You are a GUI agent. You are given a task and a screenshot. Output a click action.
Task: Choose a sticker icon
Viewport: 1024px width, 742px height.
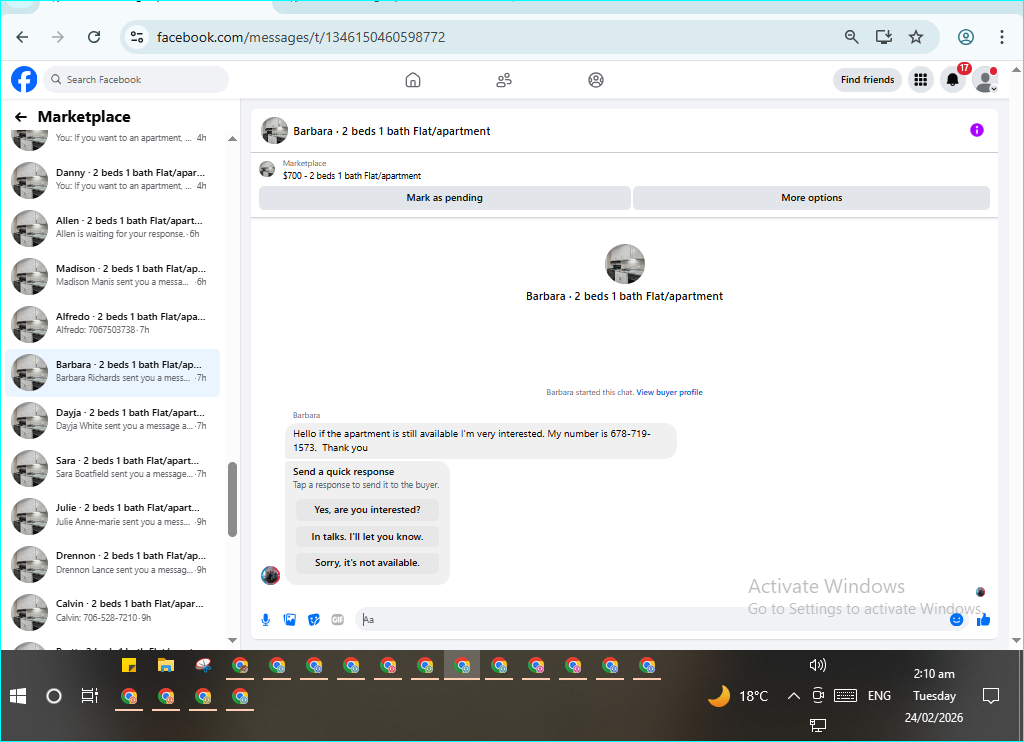click(313, 619)
